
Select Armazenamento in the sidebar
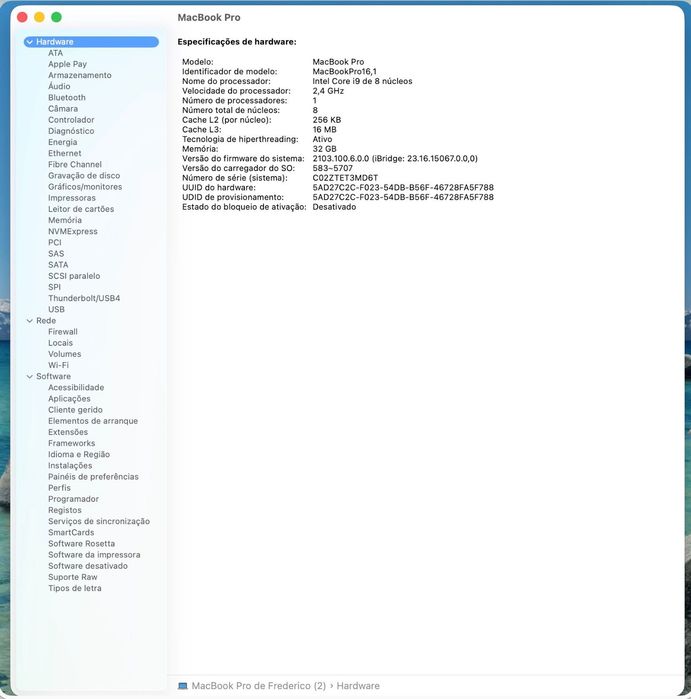tap(80, 75)
